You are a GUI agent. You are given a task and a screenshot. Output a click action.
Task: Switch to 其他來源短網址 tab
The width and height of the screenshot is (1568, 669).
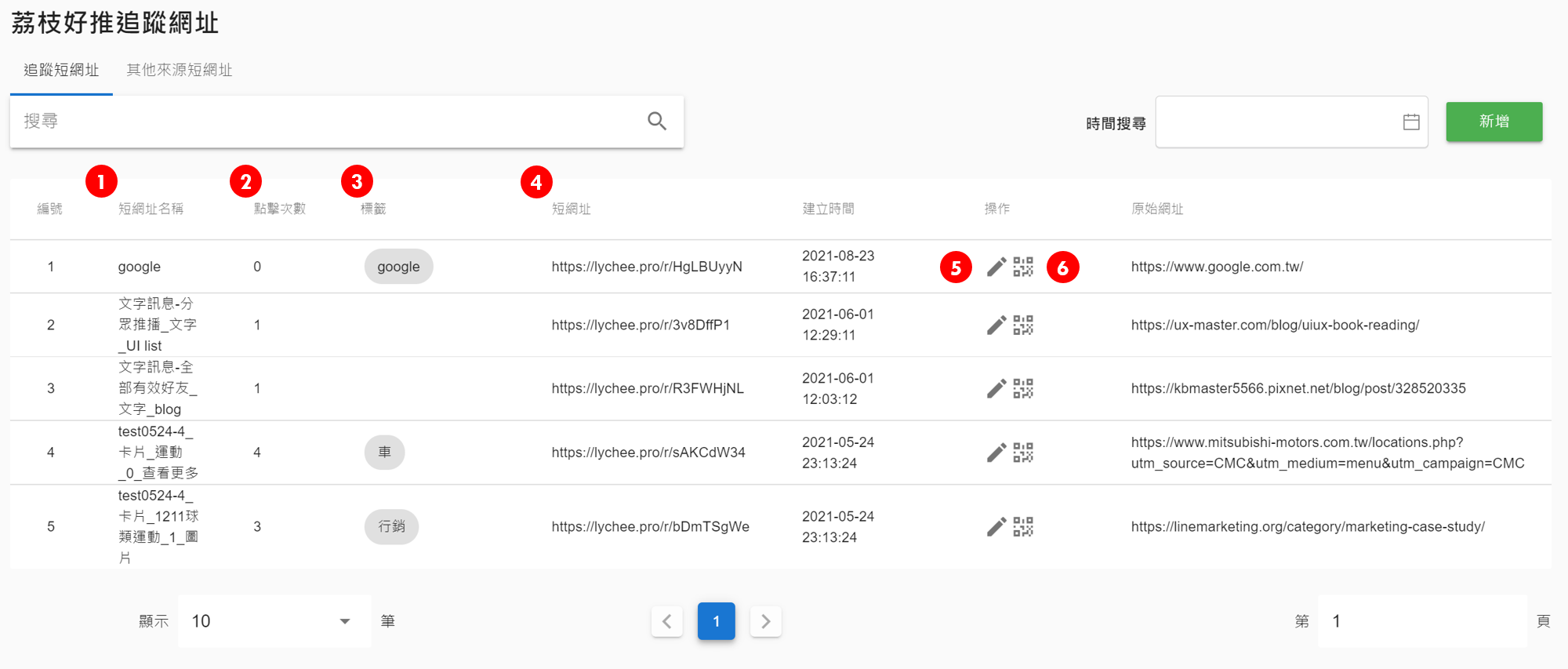(180, 71)
